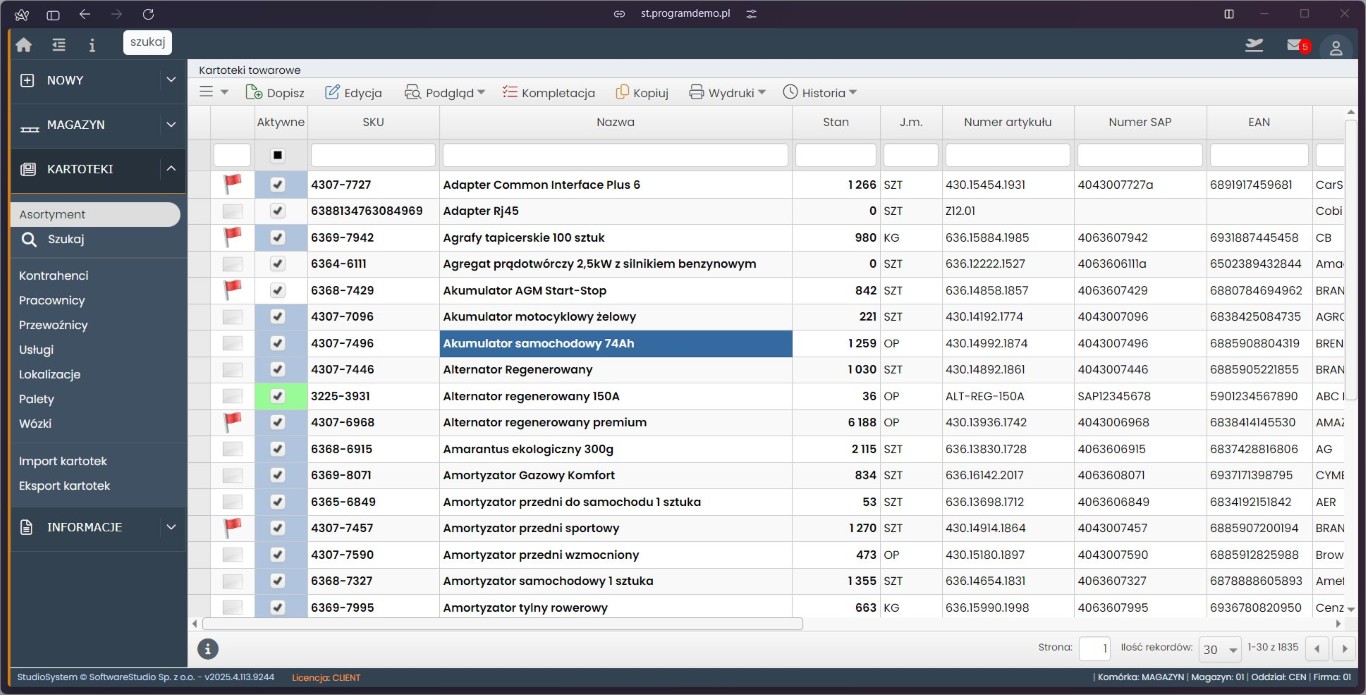1366x695 pixels.
Task: Toggle Aktywne checkbox for Alternator regenerowany 150A
Action: [278, 396]
